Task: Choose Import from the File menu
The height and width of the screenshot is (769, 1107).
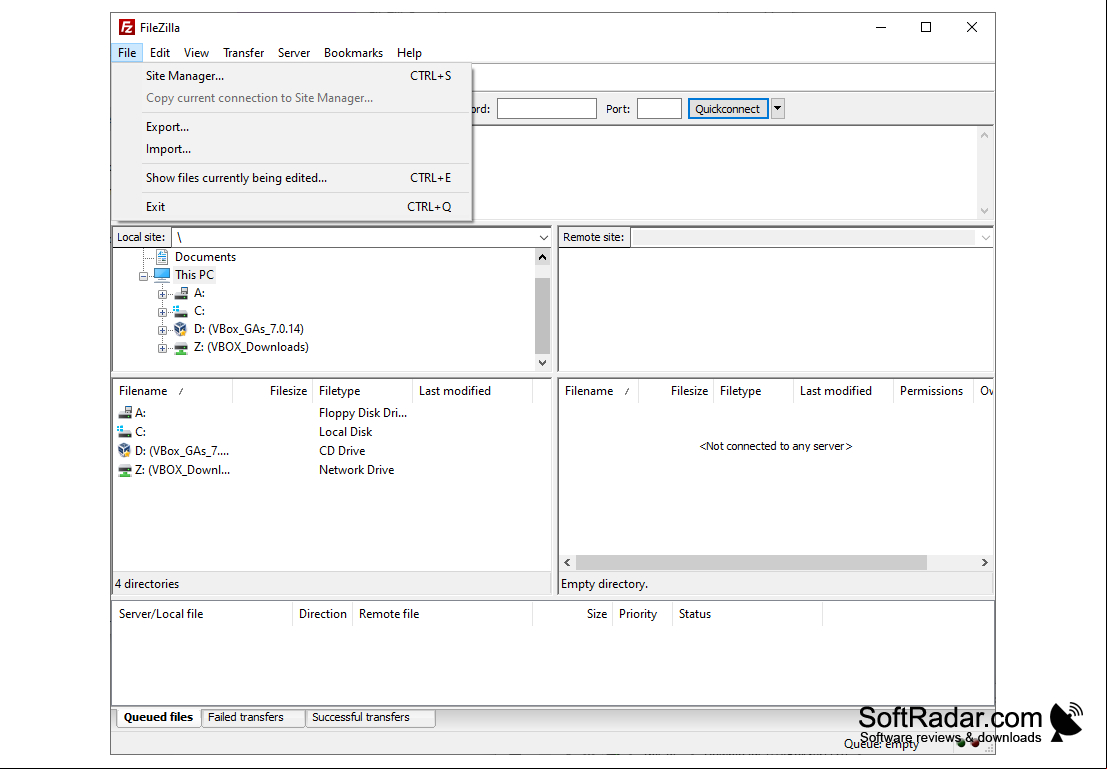Action: (x=291, y=149)
